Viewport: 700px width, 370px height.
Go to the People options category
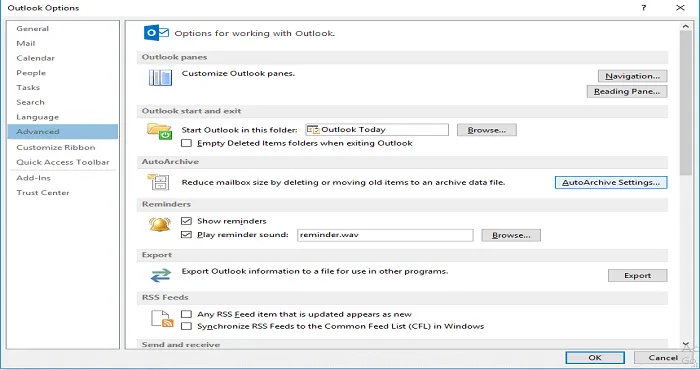63,73
